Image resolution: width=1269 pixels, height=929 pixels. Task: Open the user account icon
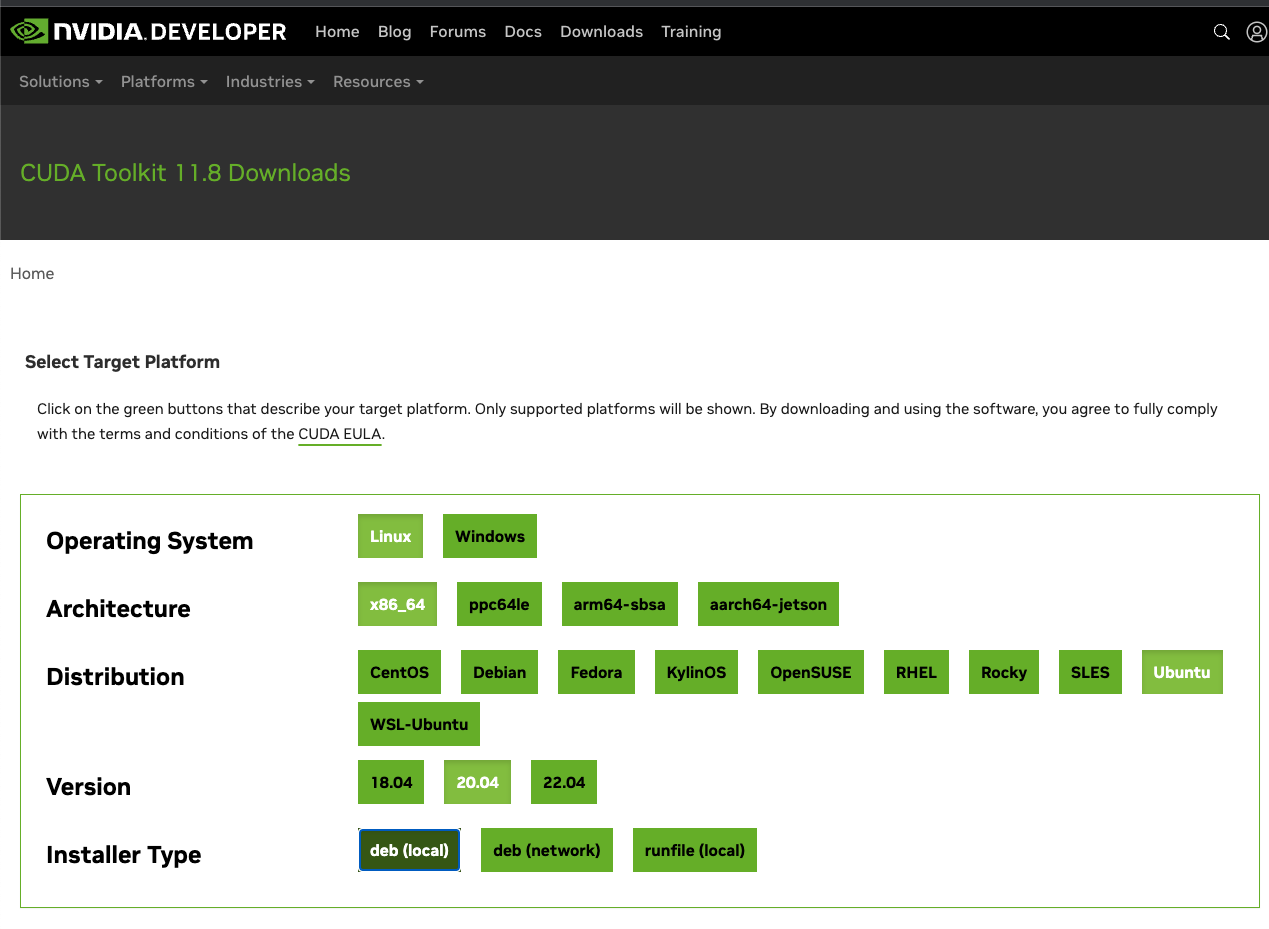pyautogui.click(x=1257, y=32)
